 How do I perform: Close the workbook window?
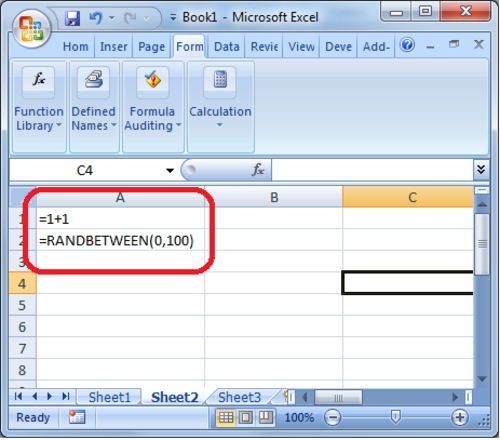[x=479, y=44]
